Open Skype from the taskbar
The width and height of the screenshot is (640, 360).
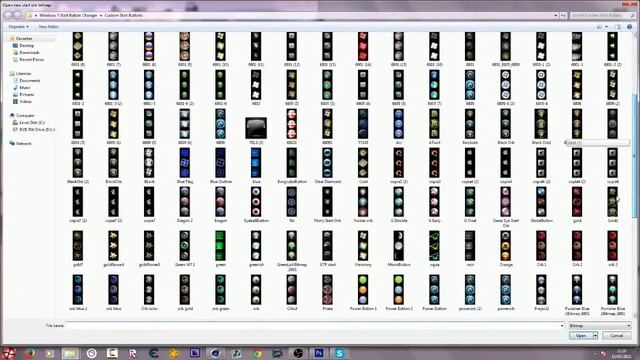(x=339, y=353)
